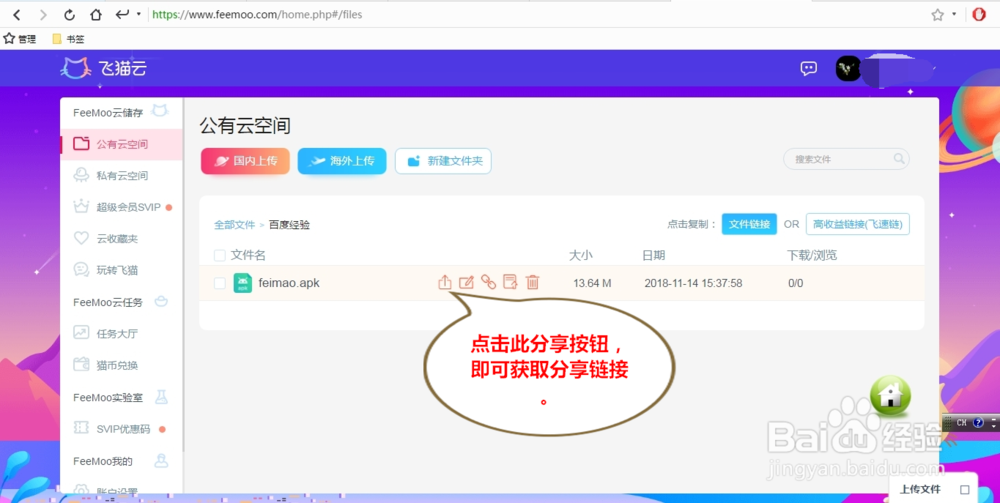The width and height of the screenshot is (1000, 503).
Task: Open the message chat bubble icon
Action: tap(809, 68)
